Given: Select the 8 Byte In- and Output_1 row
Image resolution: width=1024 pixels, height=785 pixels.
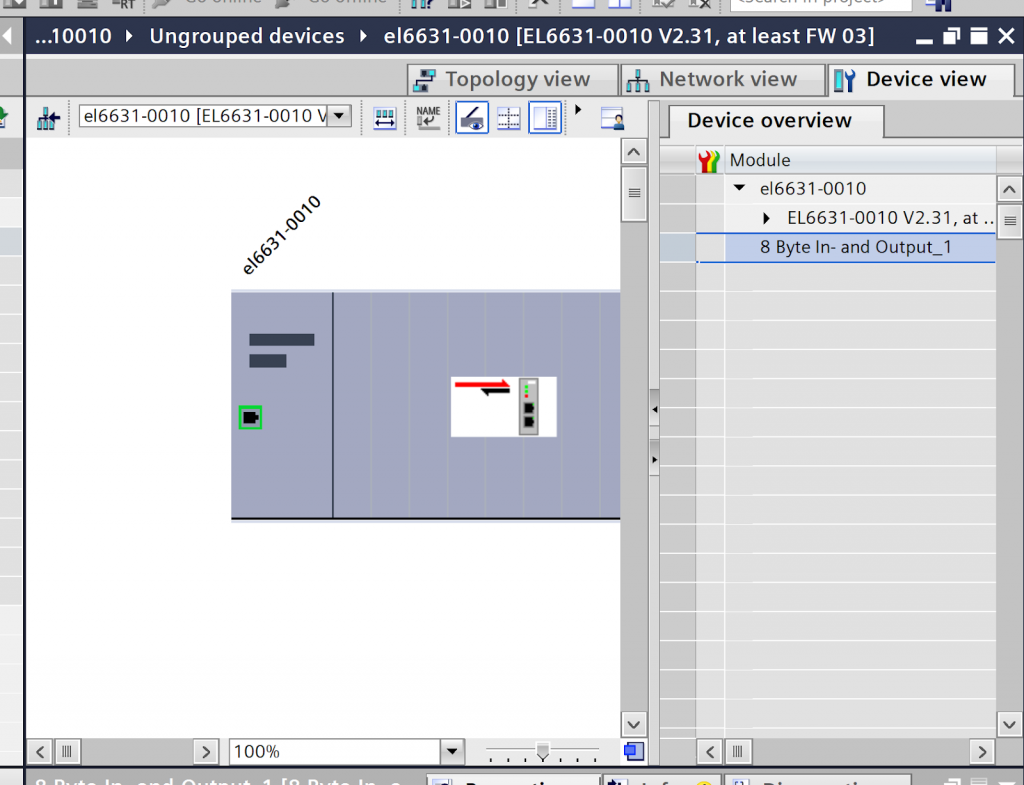Looking at the screenshot, I should 855,247.
